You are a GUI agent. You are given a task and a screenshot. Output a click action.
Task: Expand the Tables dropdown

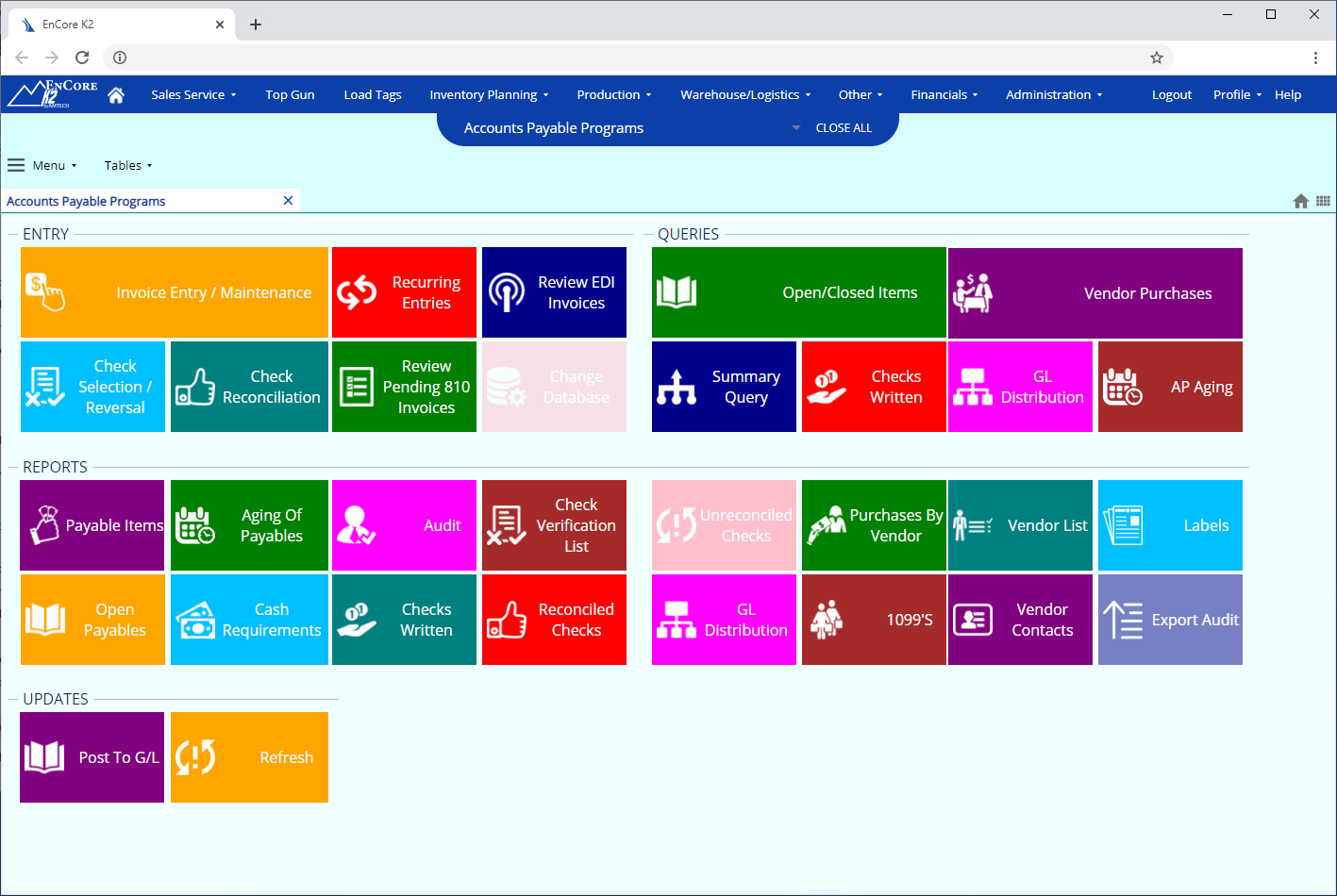click(x=127, y=166)
